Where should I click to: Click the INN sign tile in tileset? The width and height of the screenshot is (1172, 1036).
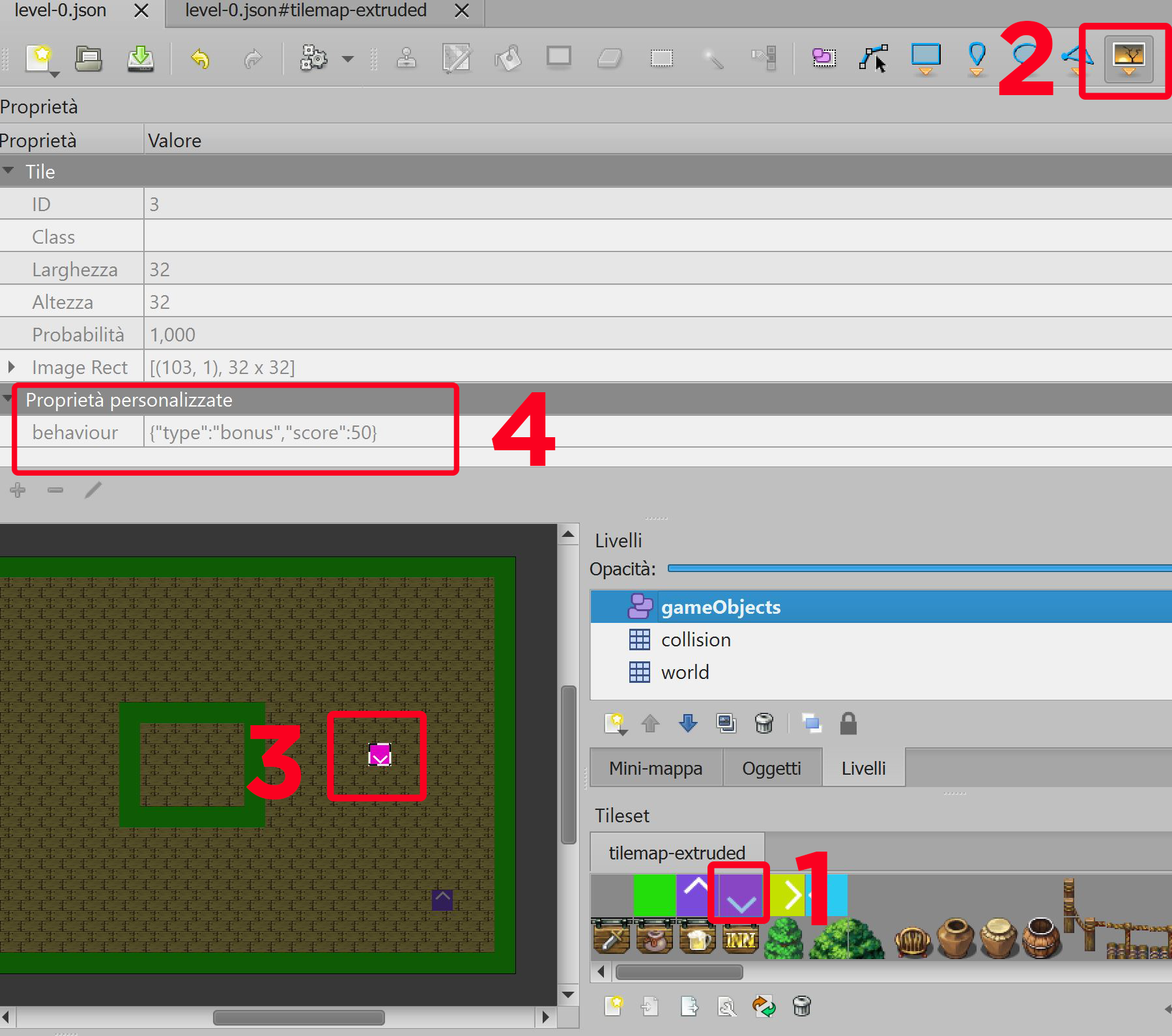741,938
